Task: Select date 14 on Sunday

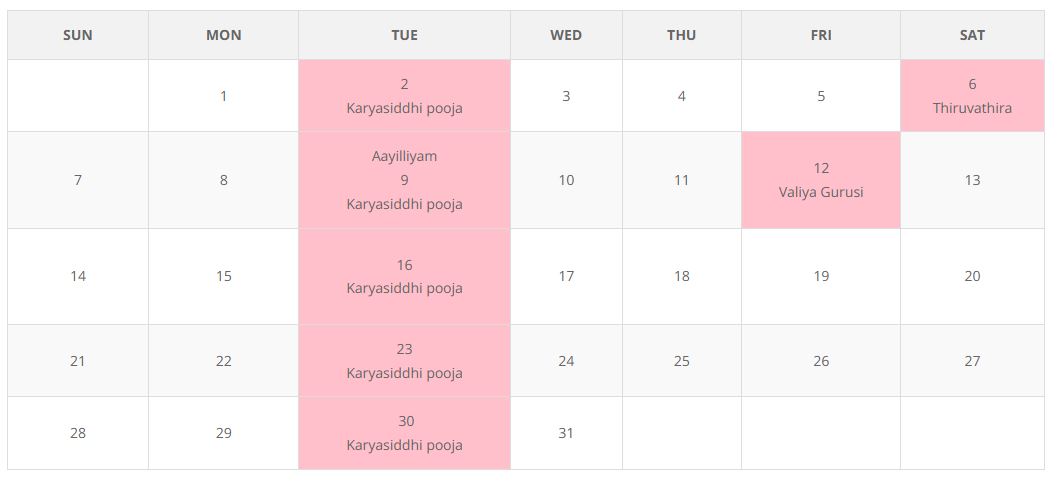Action: [78, 276]
